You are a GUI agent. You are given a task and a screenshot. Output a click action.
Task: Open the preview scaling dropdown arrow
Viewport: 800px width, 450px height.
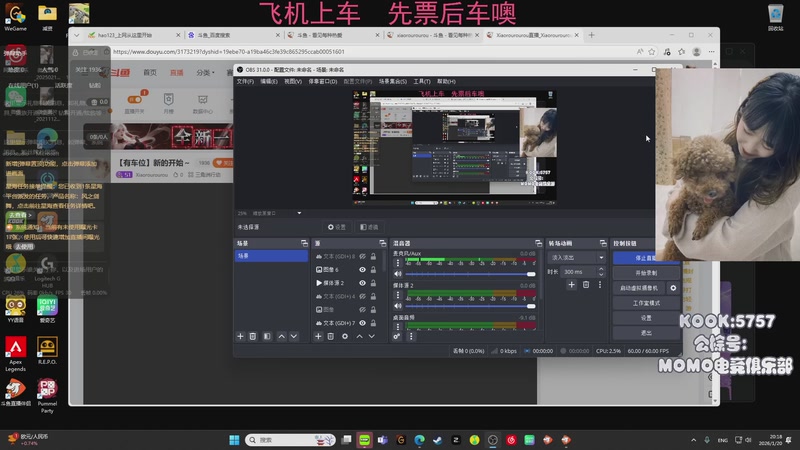pyautogui.click(x=299, y=213)
